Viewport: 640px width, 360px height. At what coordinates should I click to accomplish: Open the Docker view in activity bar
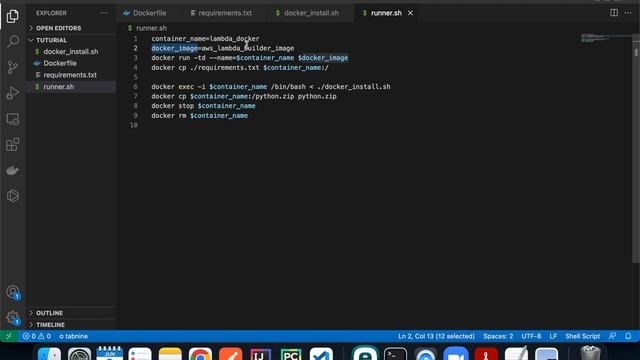[x=13, y=170]
